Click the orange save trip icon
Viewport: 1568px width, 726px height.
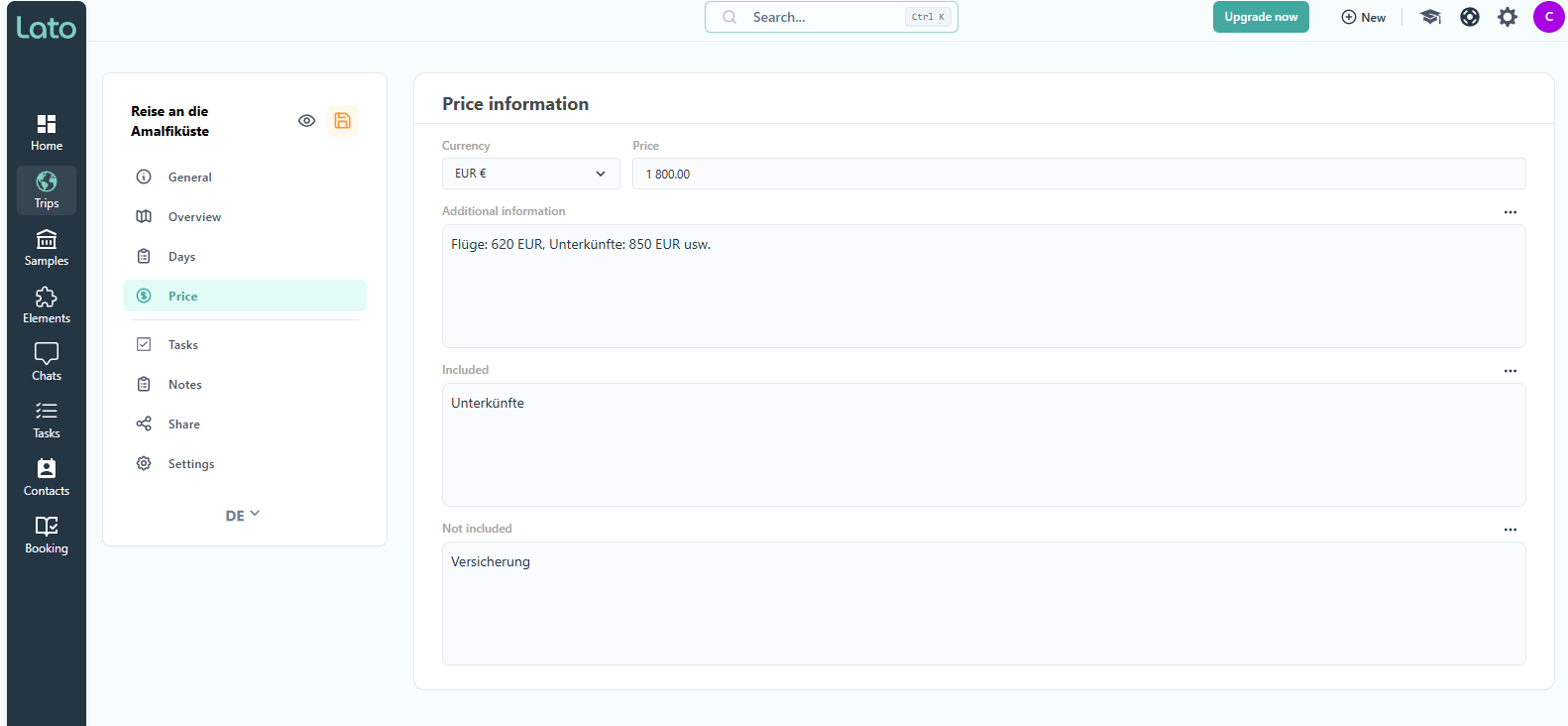pyautogui.click(x=342, y=121)
